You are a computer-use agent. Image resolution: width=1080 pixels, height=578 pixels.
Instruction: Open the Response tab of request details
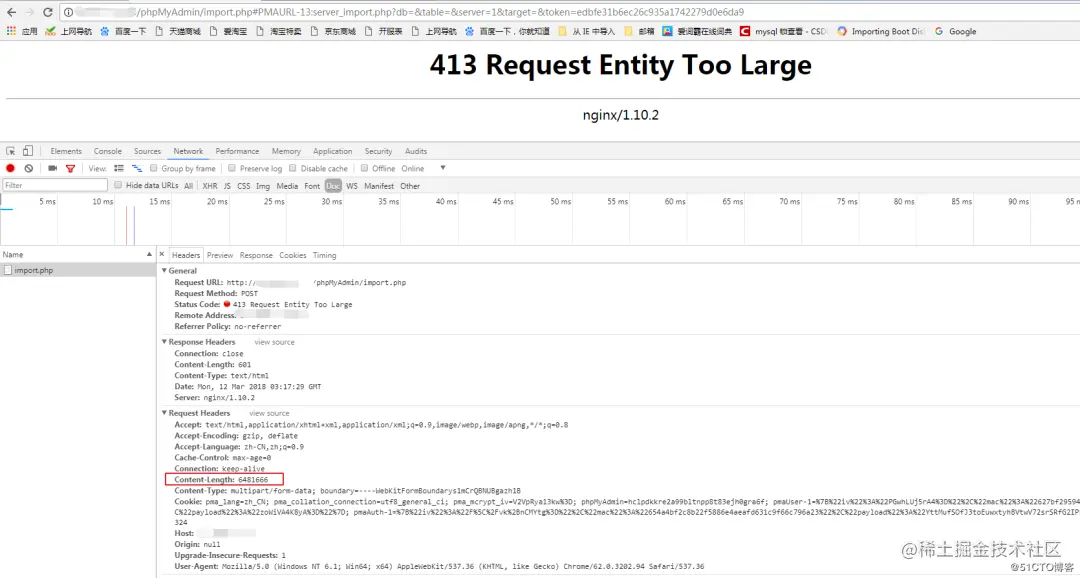click(256, 255)
